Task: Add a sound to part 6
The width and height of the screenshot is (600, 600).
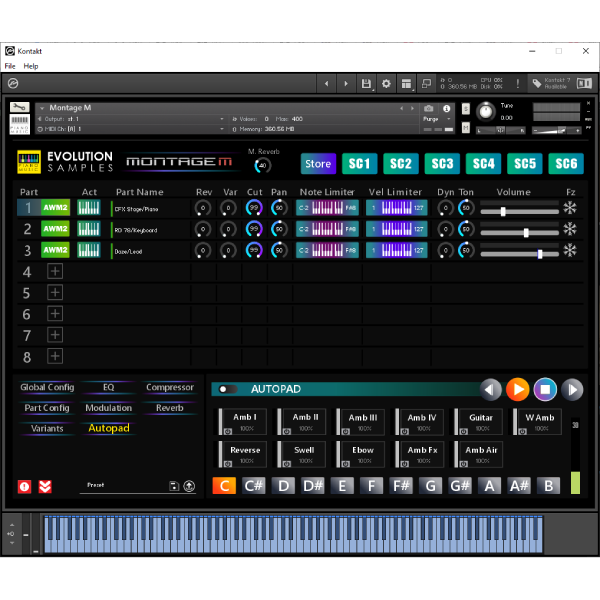Action: click(x=55, y=314)
